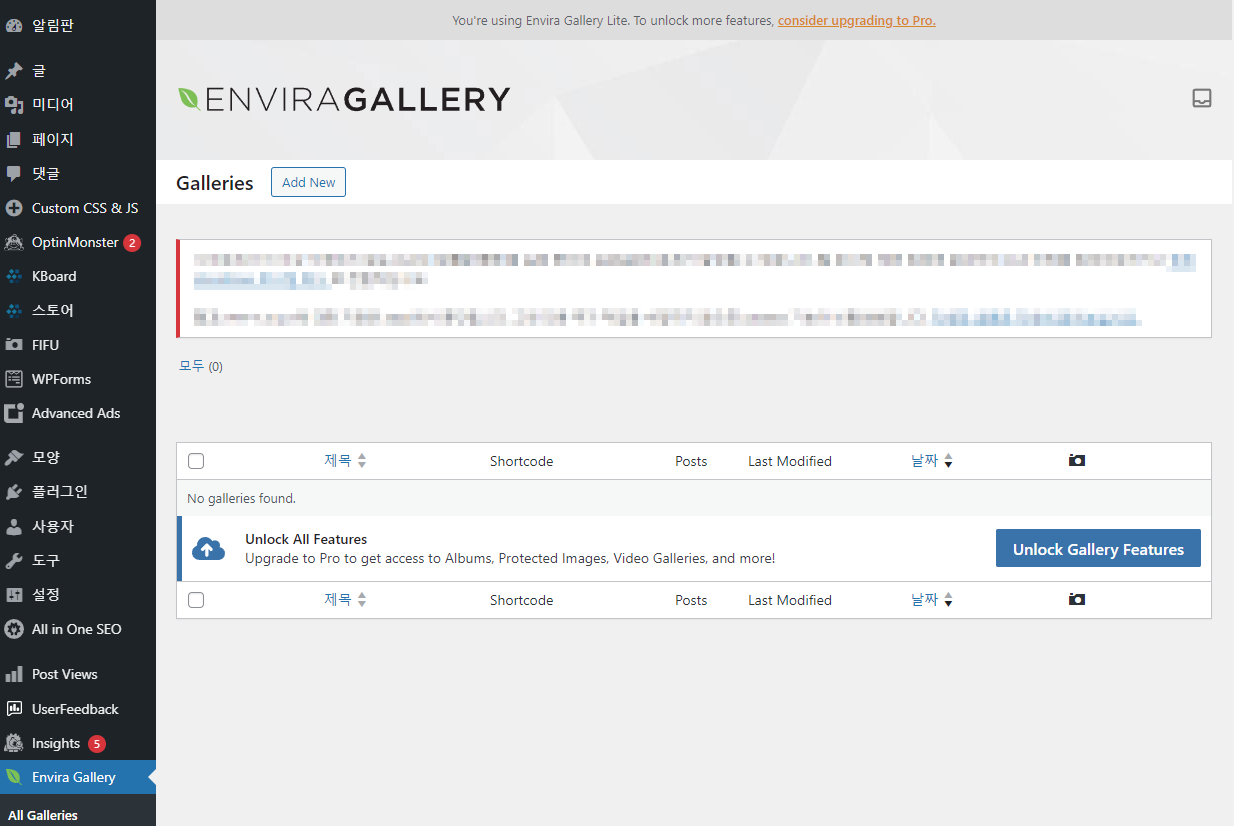The image size is (1234, 826).
Task: Click the Posts column header at top
Action: pyautogui.click(x=691, y=461)
